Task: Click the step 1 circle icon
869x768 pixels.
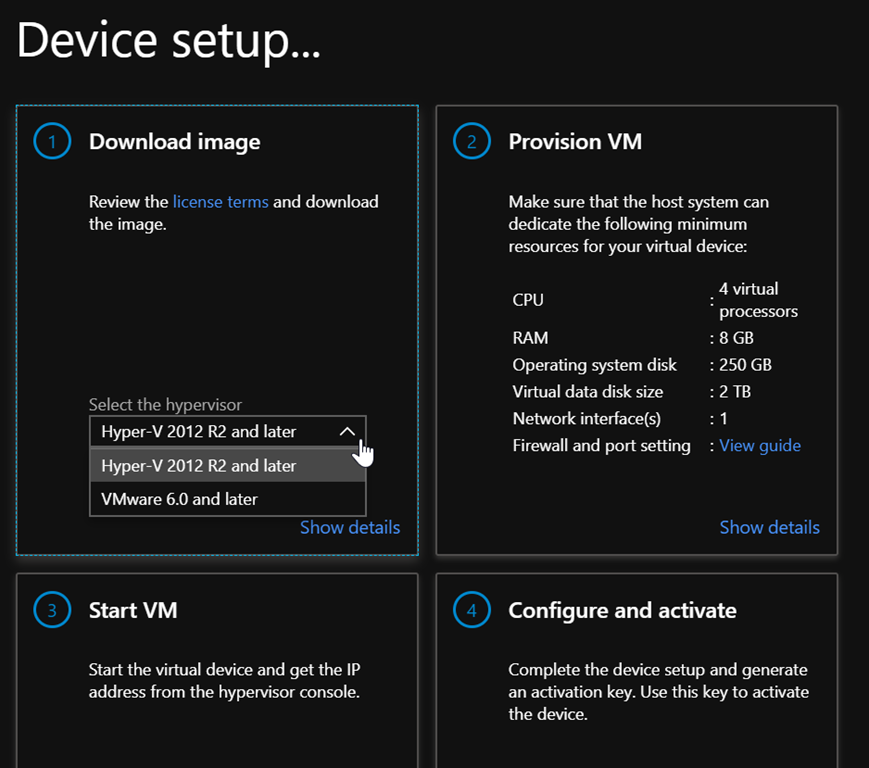Action: [x=52, y=142]
